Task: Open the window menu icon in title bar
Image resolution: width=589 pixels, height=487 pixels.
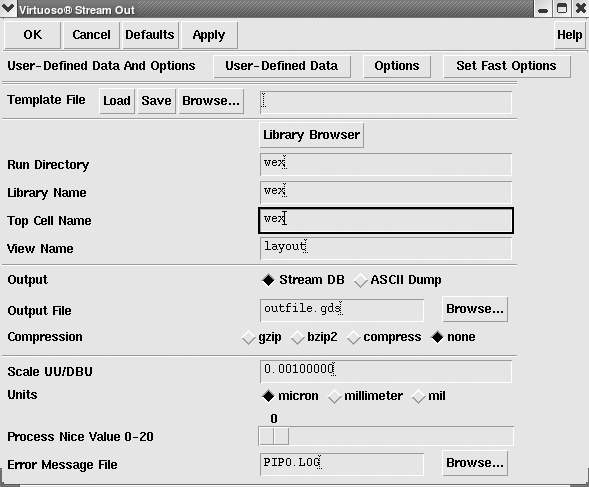Action: (x=8, y=8)
